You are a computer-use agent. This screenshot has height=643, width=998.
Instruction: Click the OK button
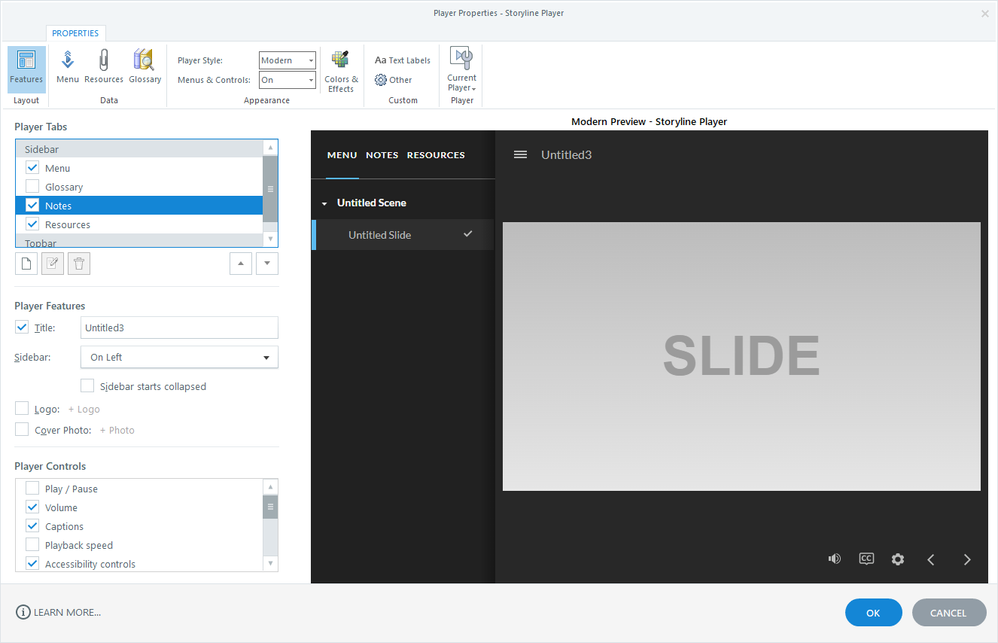(873, 613)
